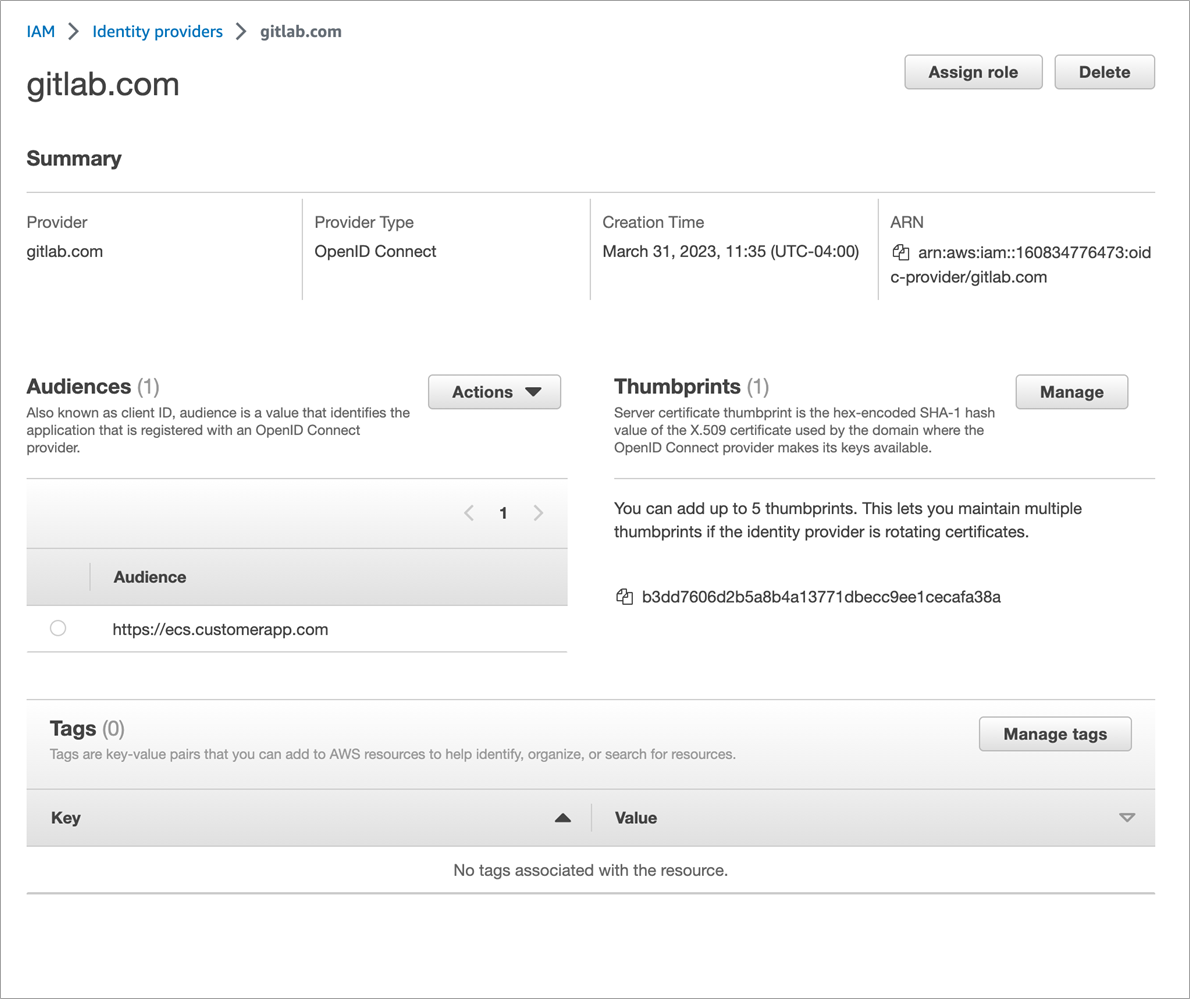This screenshot has height=999, width=1190.
Task: Click the Key column header
Action: [66, 818]
